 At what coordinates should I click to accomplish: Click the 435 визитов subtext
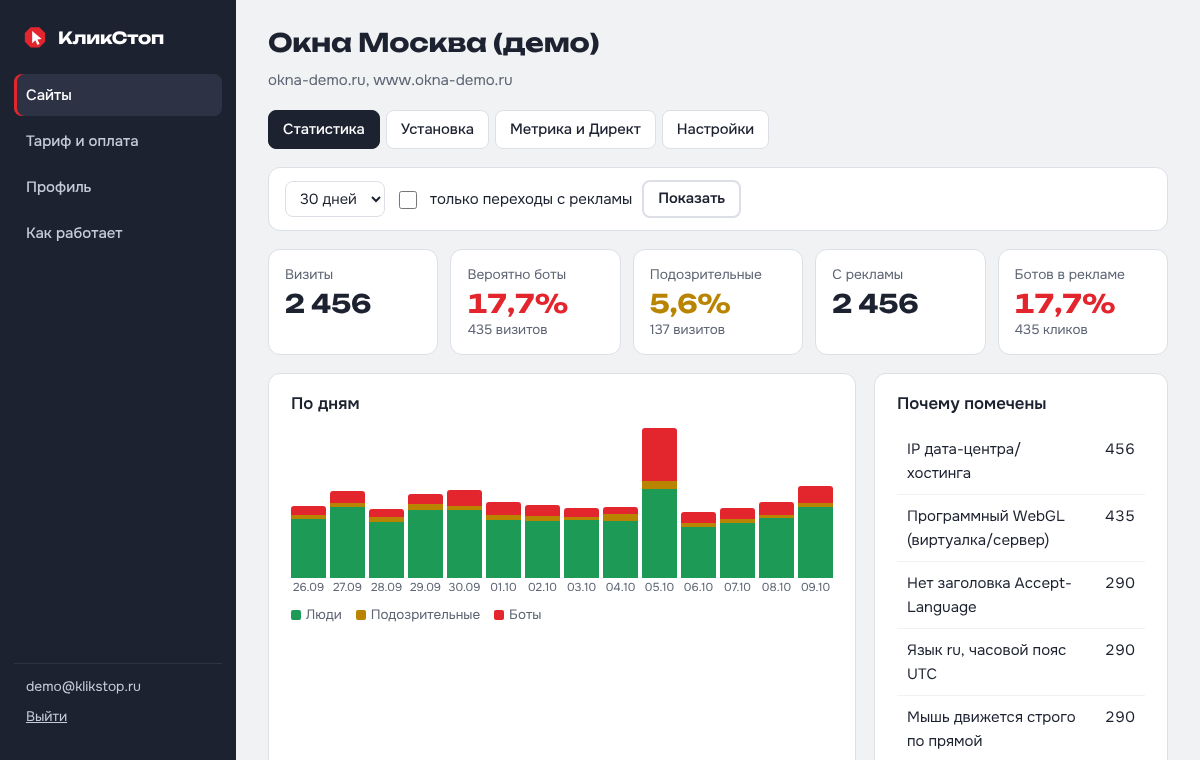pyautogui.click(x=507, y=329)
